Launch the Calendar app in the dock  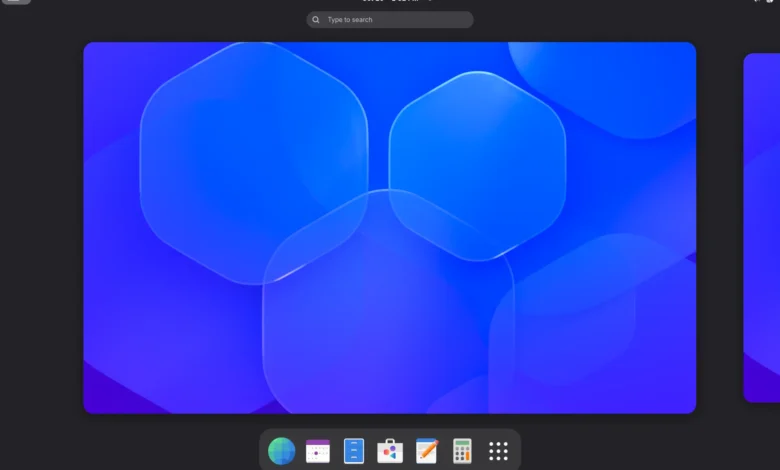(318, 451)
